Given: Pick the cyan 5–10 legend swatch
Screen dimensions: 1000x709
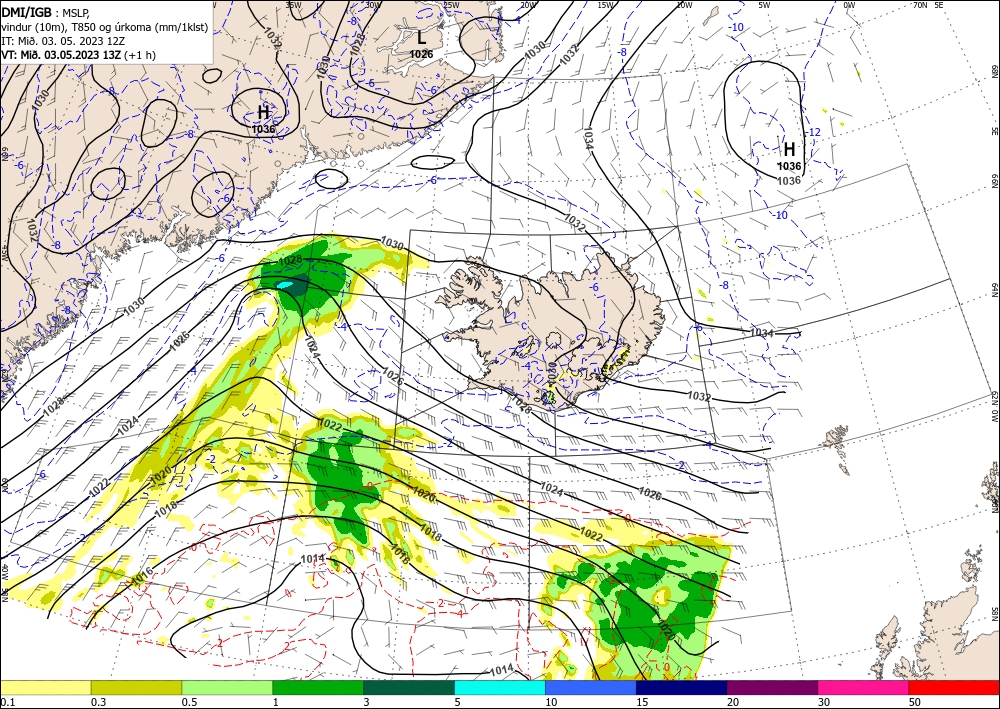Looking at the screenshot, I should pyautogui.click(x=500, y=687).
